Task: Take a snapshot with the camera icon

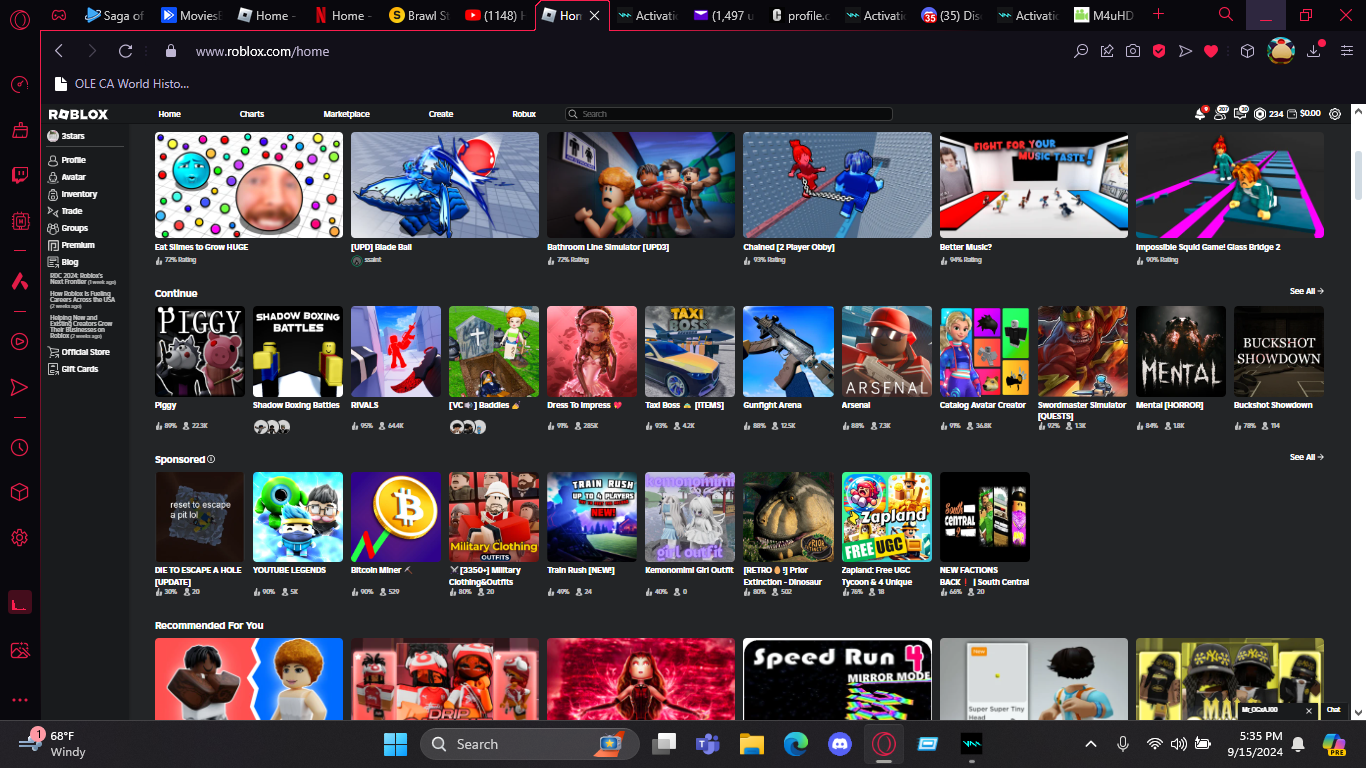Action: 1133,51
